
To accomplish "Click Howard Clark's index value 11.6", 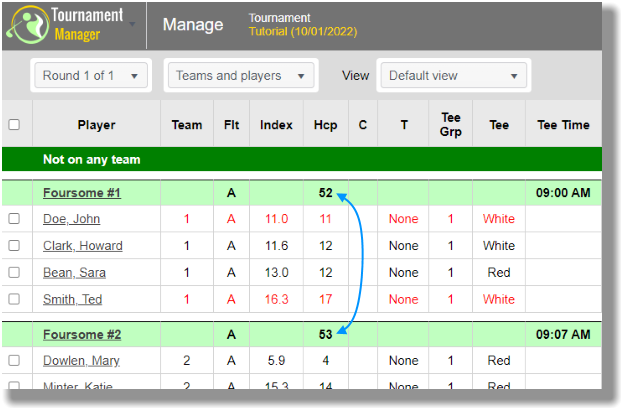I will pos(276,245).
